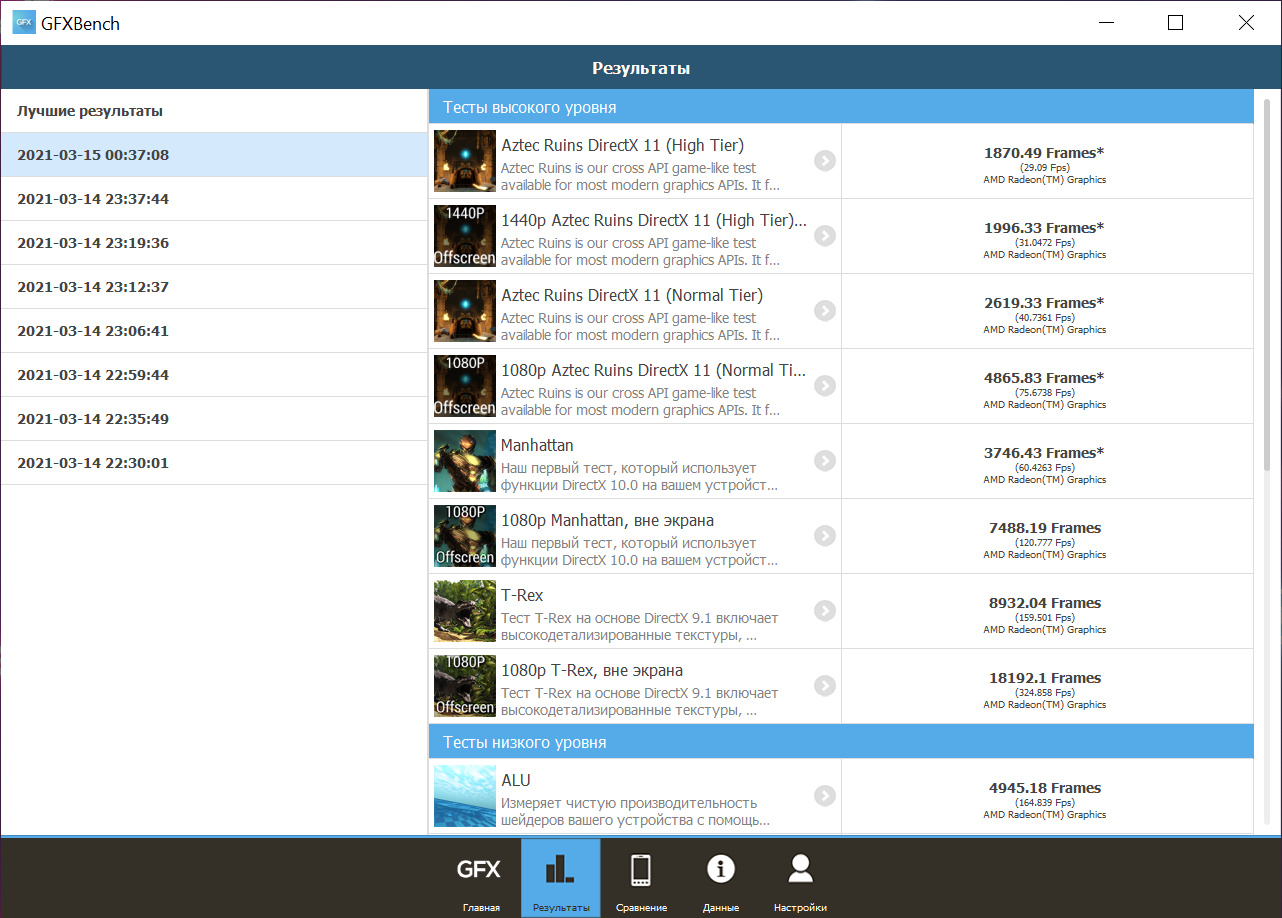
Task: Click the GFXBench logo in title bar
Action: pyautogui.click(x=24, y=22)
